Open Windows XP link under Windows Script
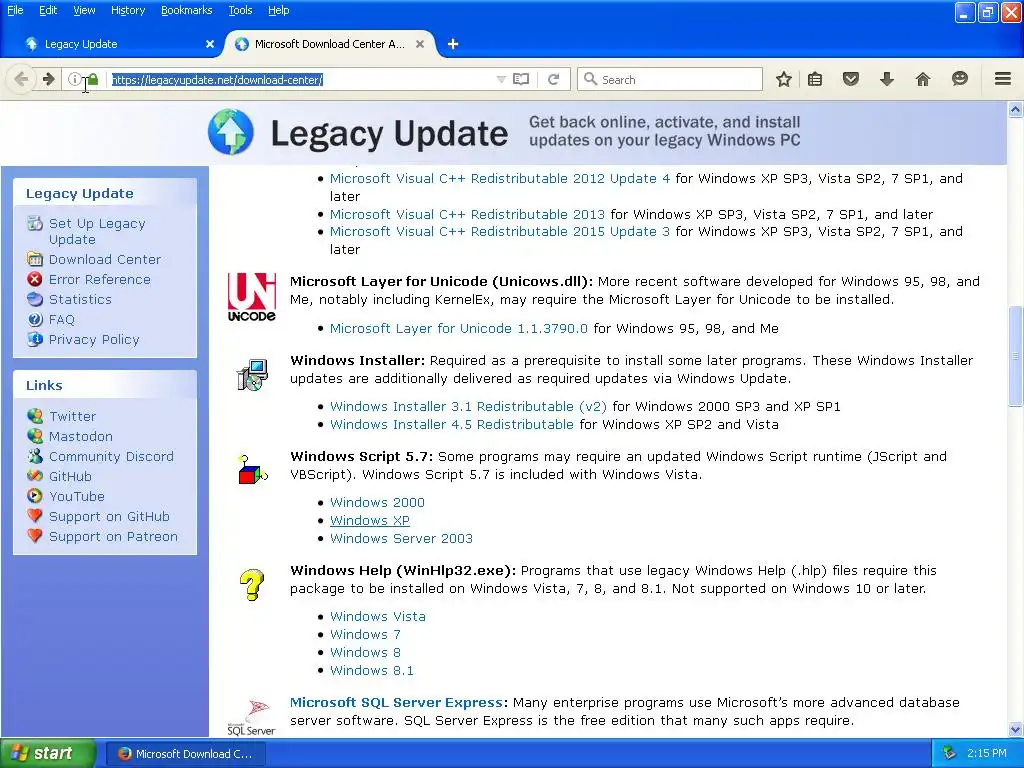Image resolution: width=1024 pixels, height=768 pixels. tap(370, 520)
